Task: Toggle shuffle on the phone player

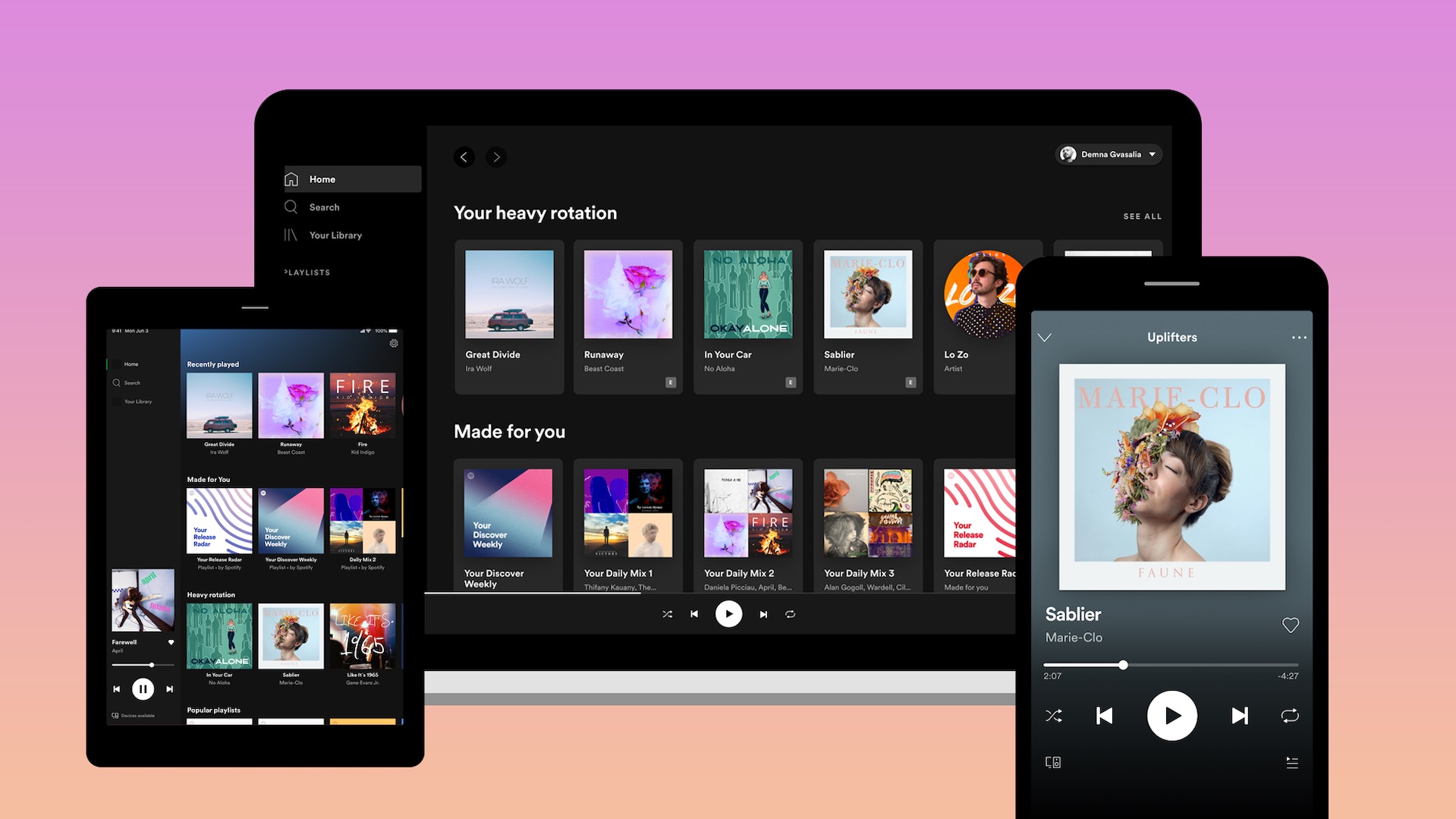Action: click(x=1054, y=716)
